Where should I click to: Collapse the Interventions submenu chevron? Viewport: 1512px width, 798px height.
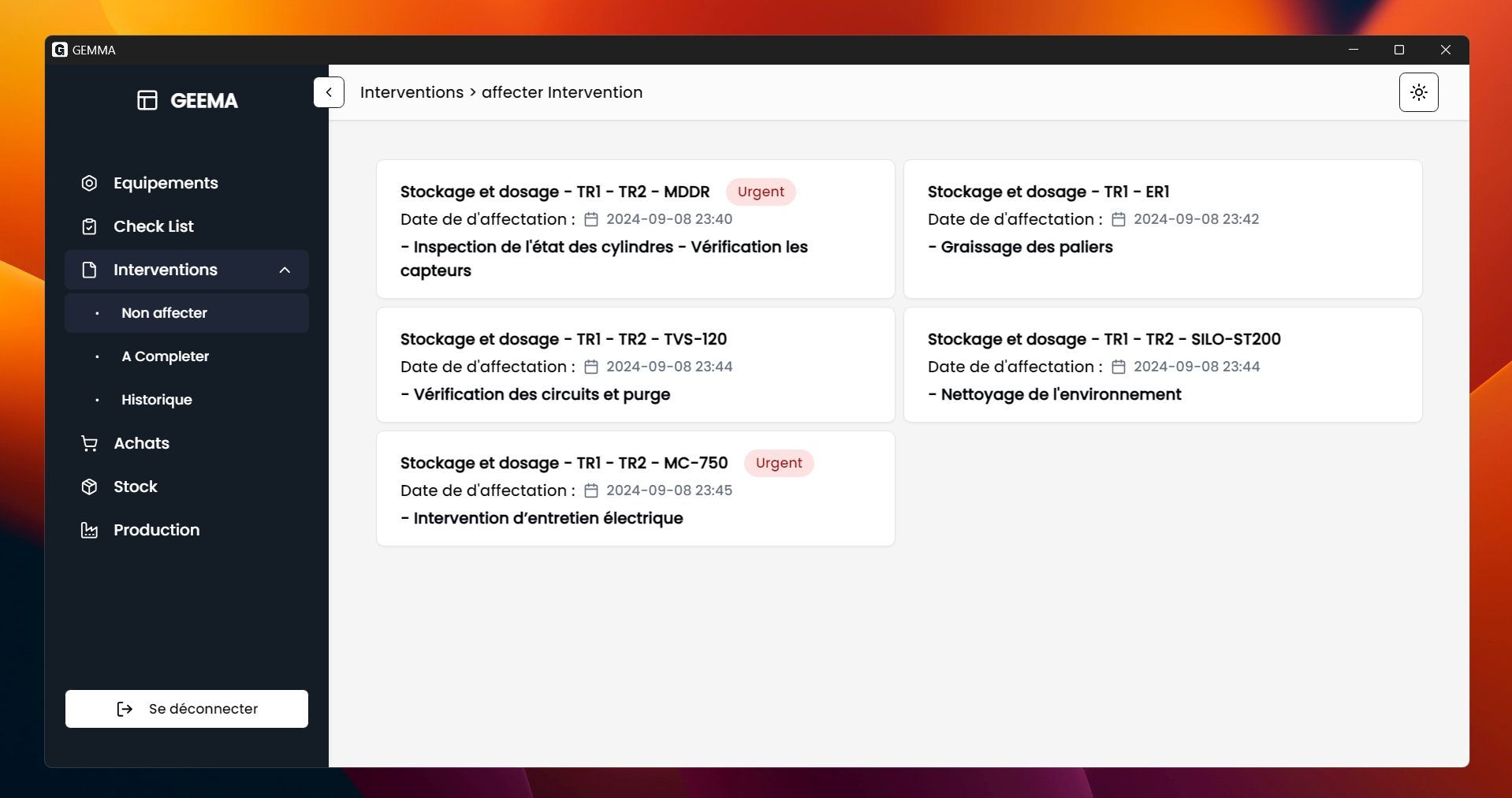coord(285,270)
